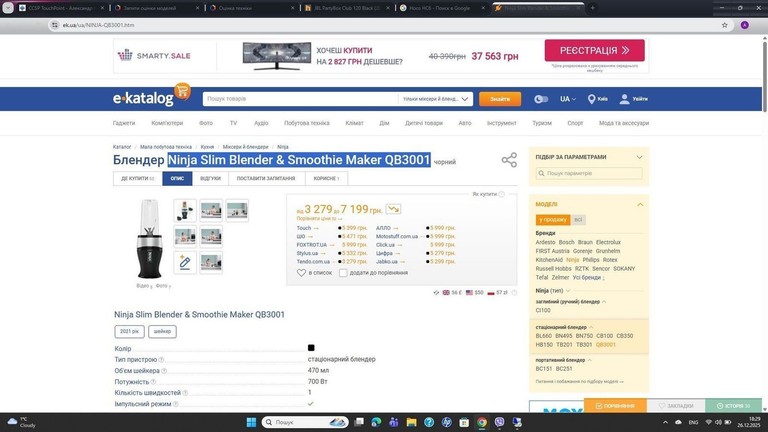768x432 pixels.
Task: Open the Історія button at bottom
Action: (x=733, y=406)
